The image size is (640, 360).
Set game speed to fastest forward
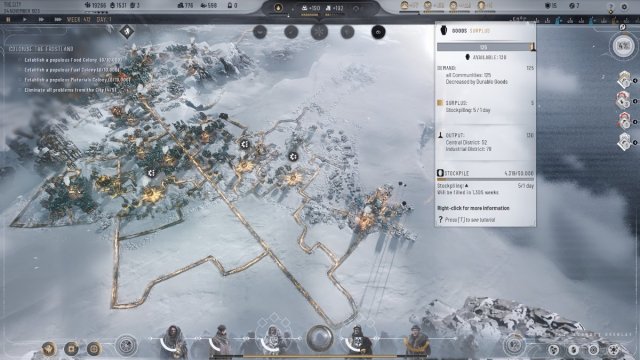[58, 19]
